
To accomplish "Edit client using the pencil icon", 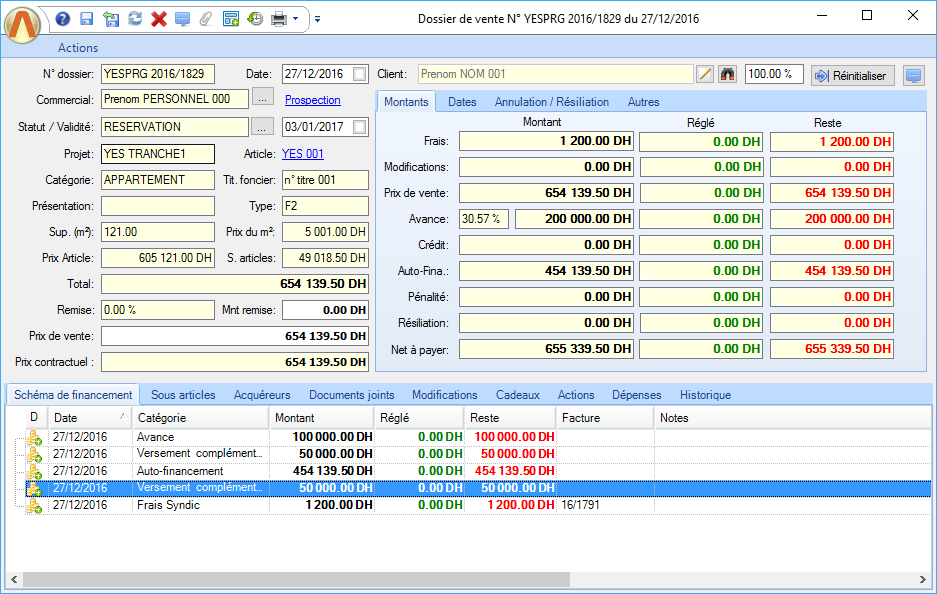I will (705, 75).
